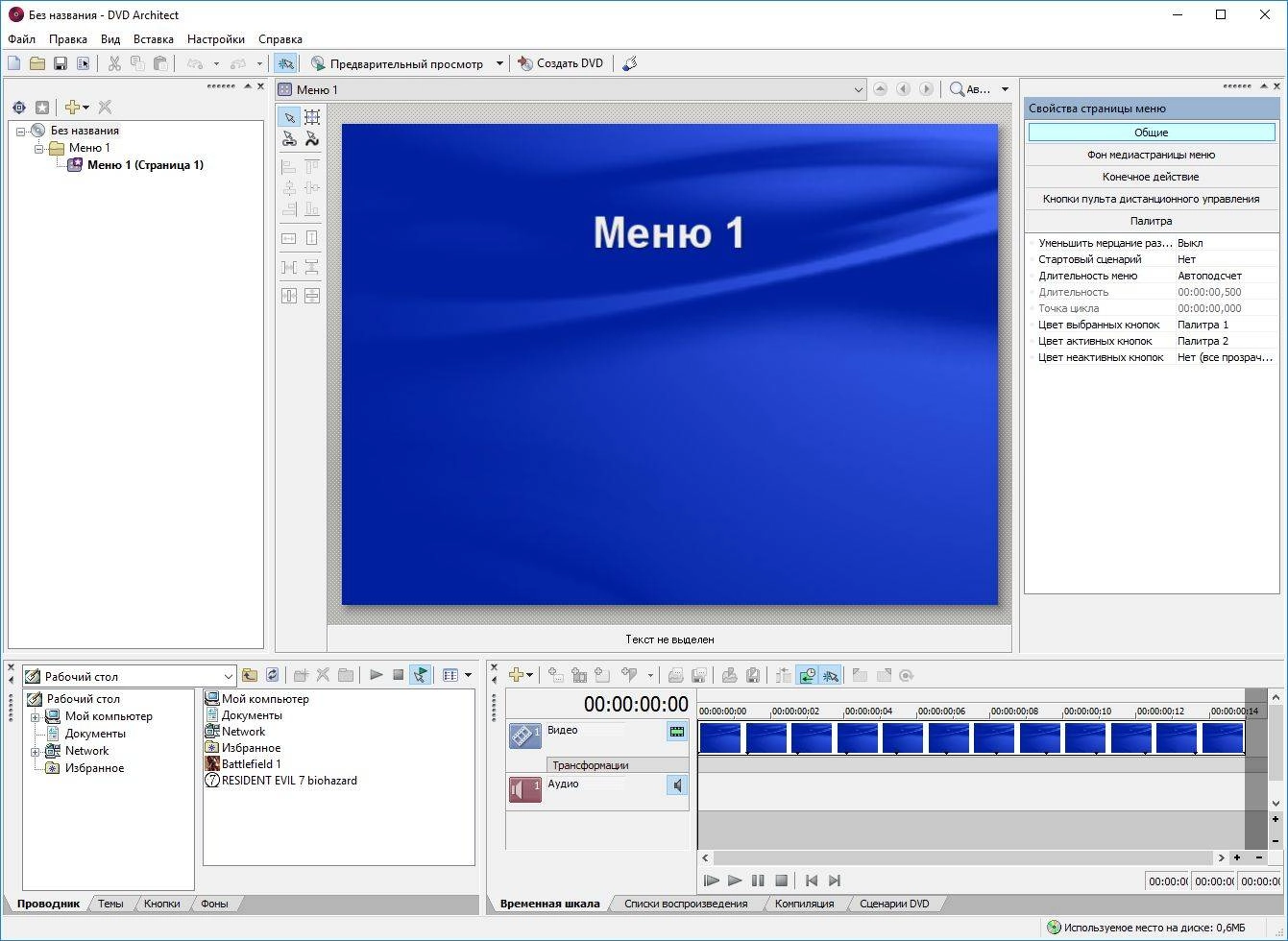Image resolution: width=1288 pixels, height=941 pixels.
Task: Select the sizing tool beside the arrow tool
Action: tap(312, 117)
